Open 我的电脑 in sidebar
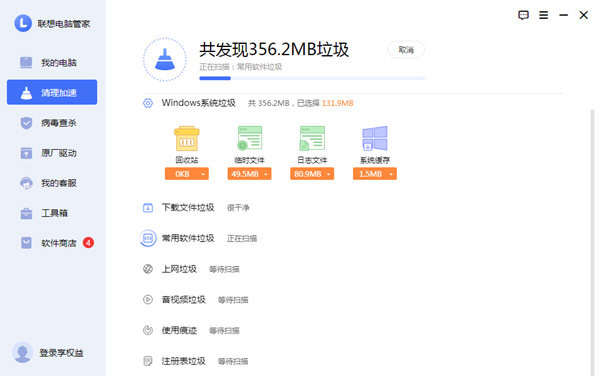 pyautogui.click(x=52, y=62)
